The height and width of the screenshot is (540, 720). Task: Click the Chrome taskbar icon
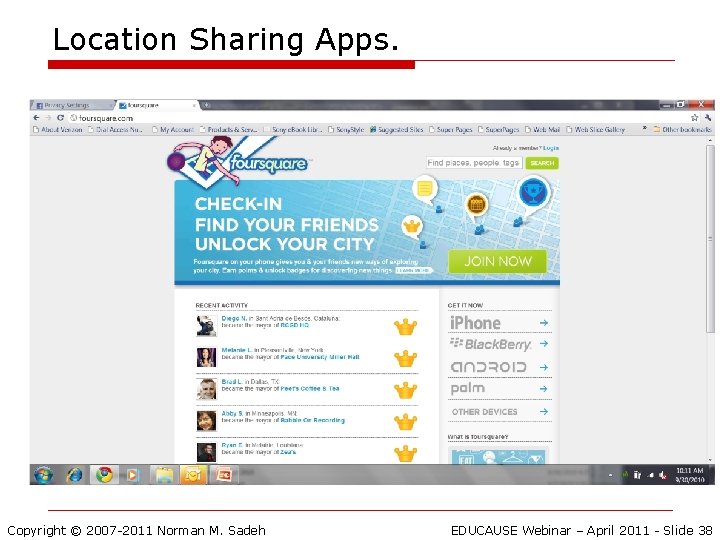[x=104, y=475]
